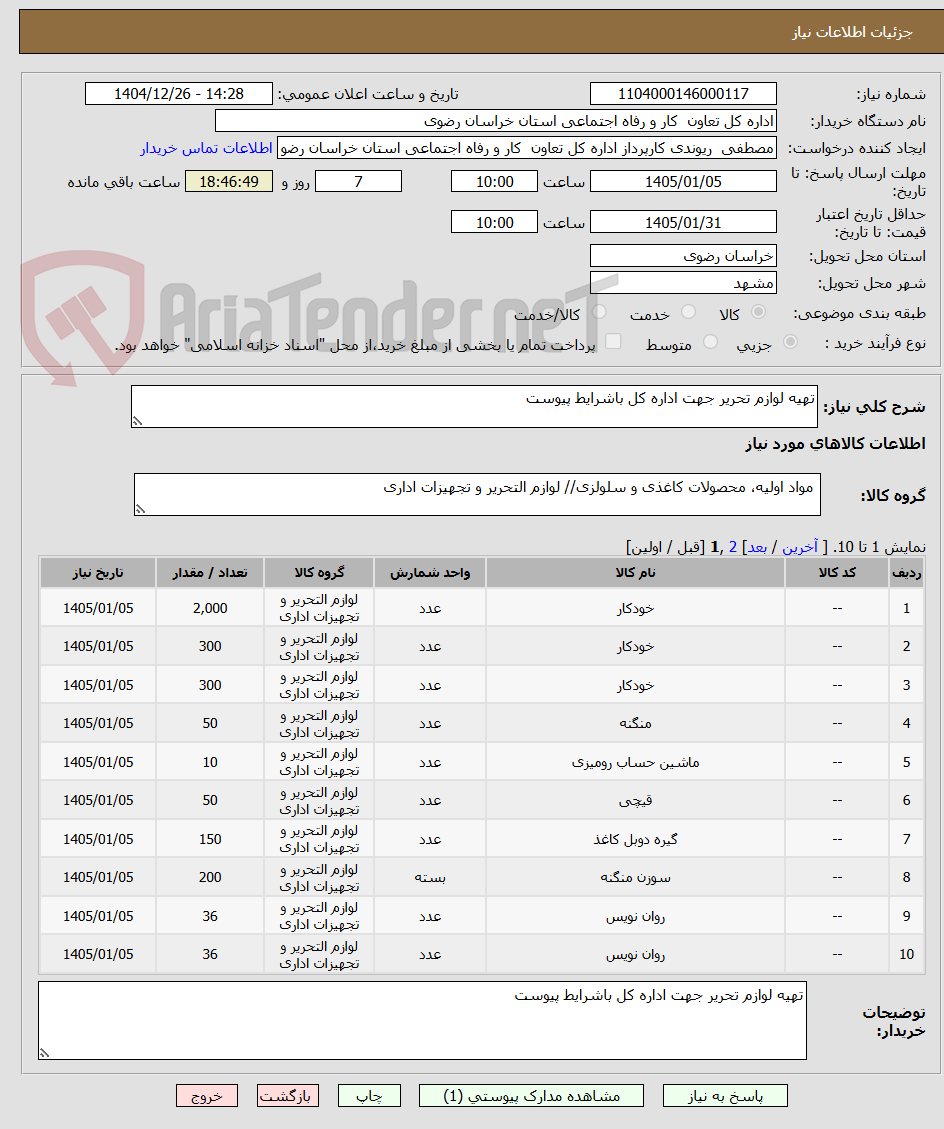Select روان نویس in row 9

click(635, 916)
